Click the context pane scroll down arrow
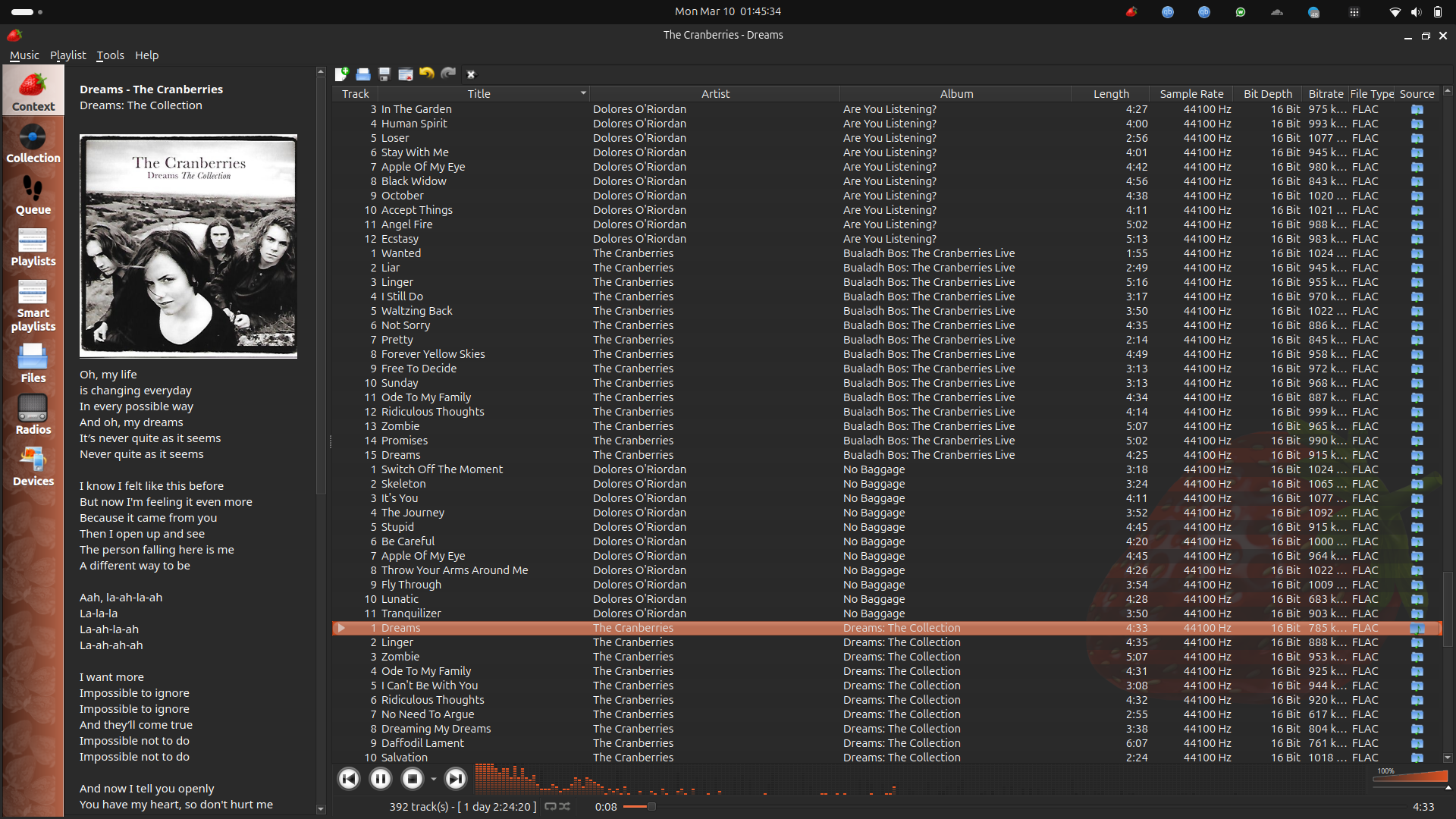The height and width of the screenshot is (819, 1456). [320, 809]
